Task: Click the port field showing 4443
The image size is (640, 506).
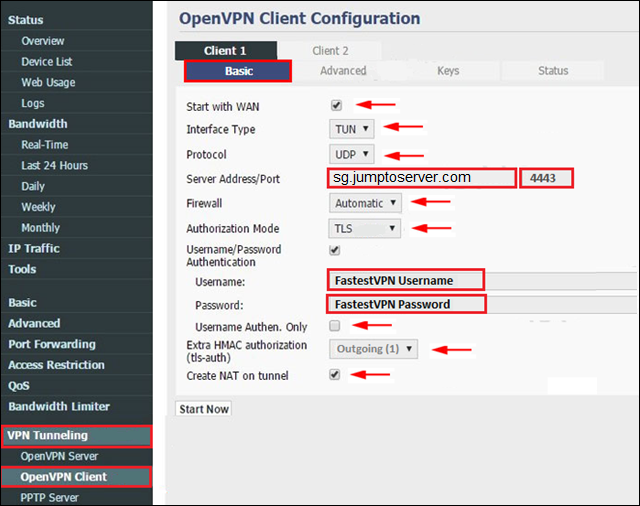Action: coord(546,178)
